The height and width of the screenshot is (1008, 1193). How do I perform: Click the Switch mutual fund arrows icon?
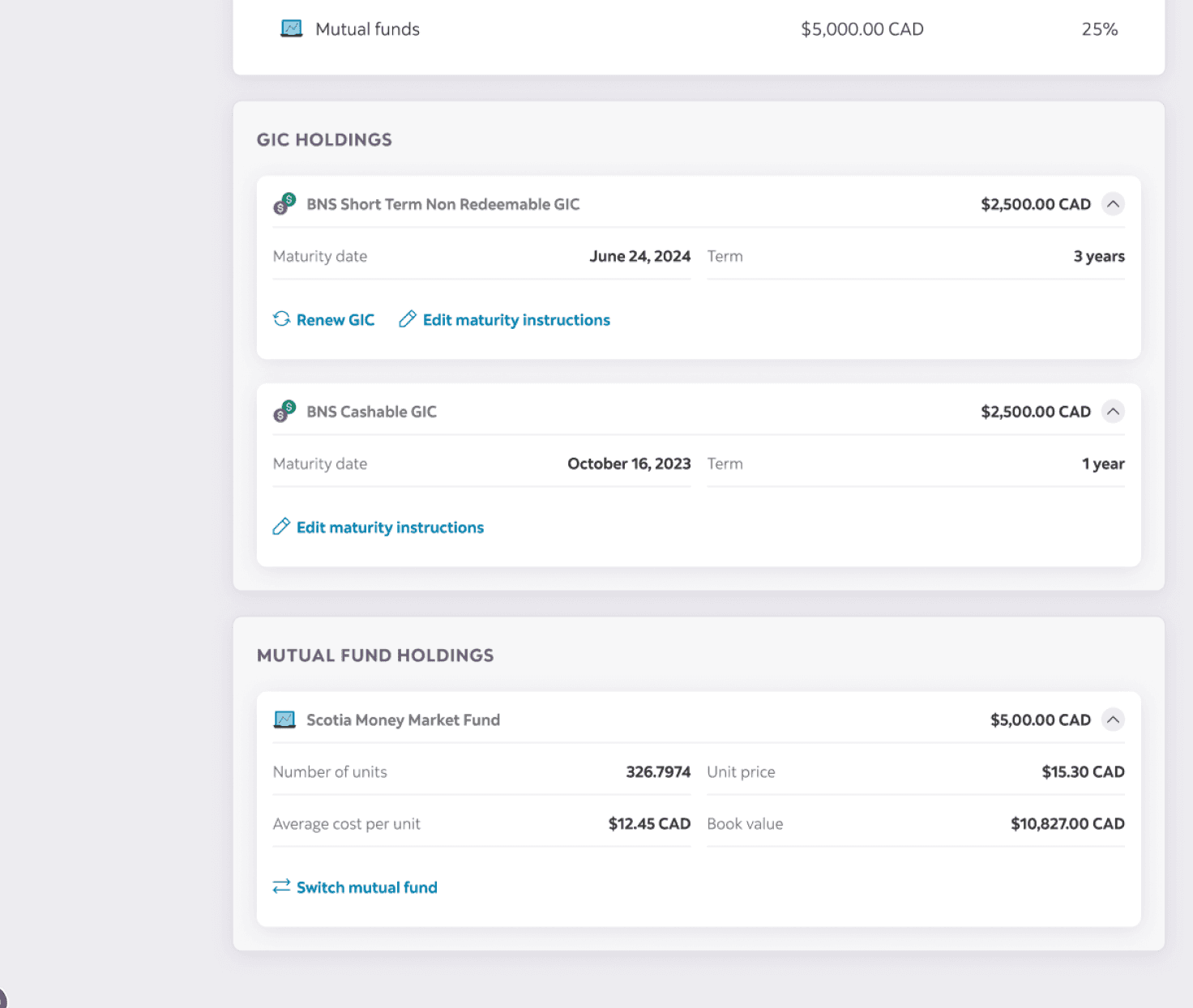point(281,886)
